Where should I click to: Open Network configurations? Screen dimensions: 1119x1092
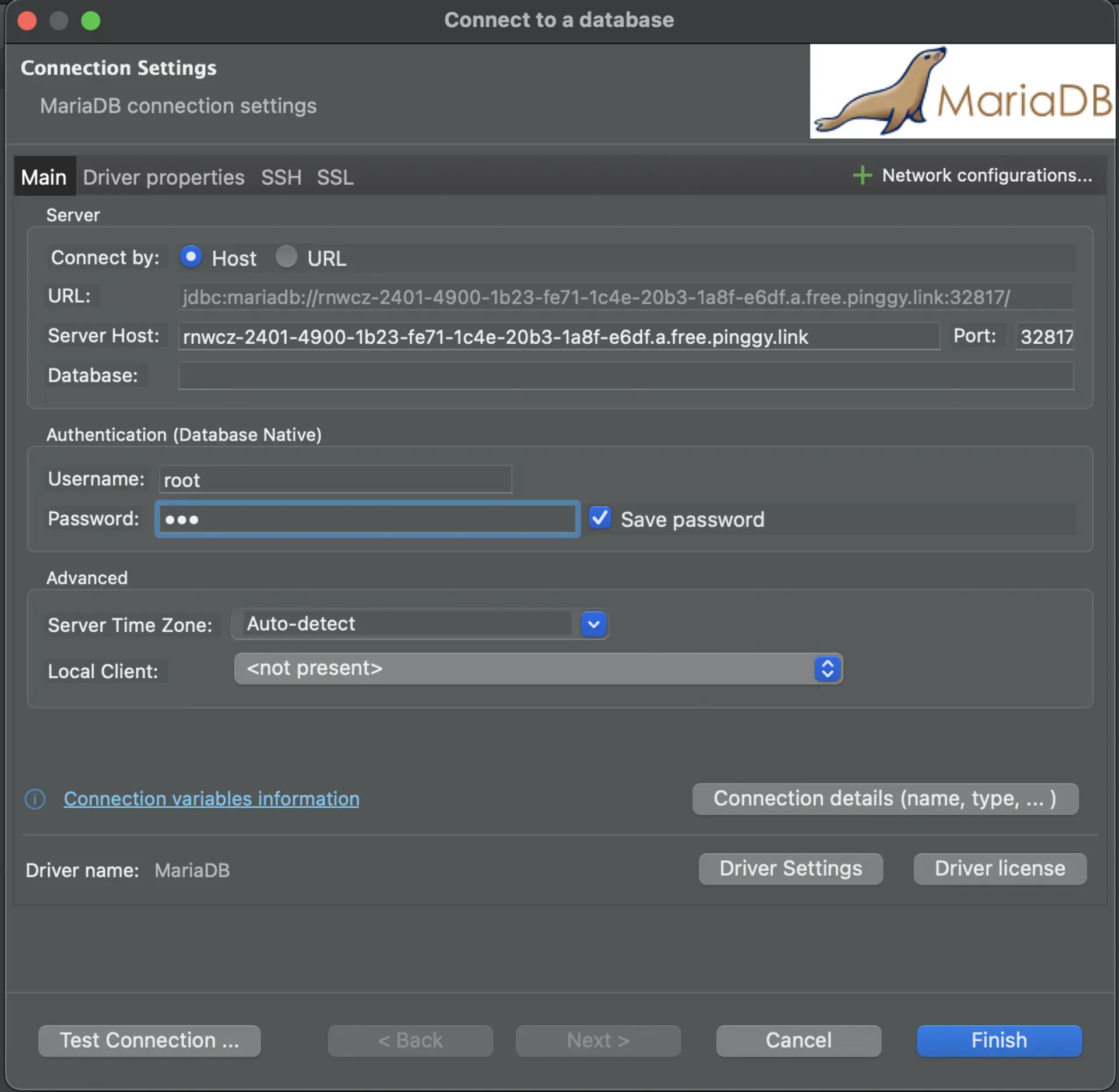(987, 175)
